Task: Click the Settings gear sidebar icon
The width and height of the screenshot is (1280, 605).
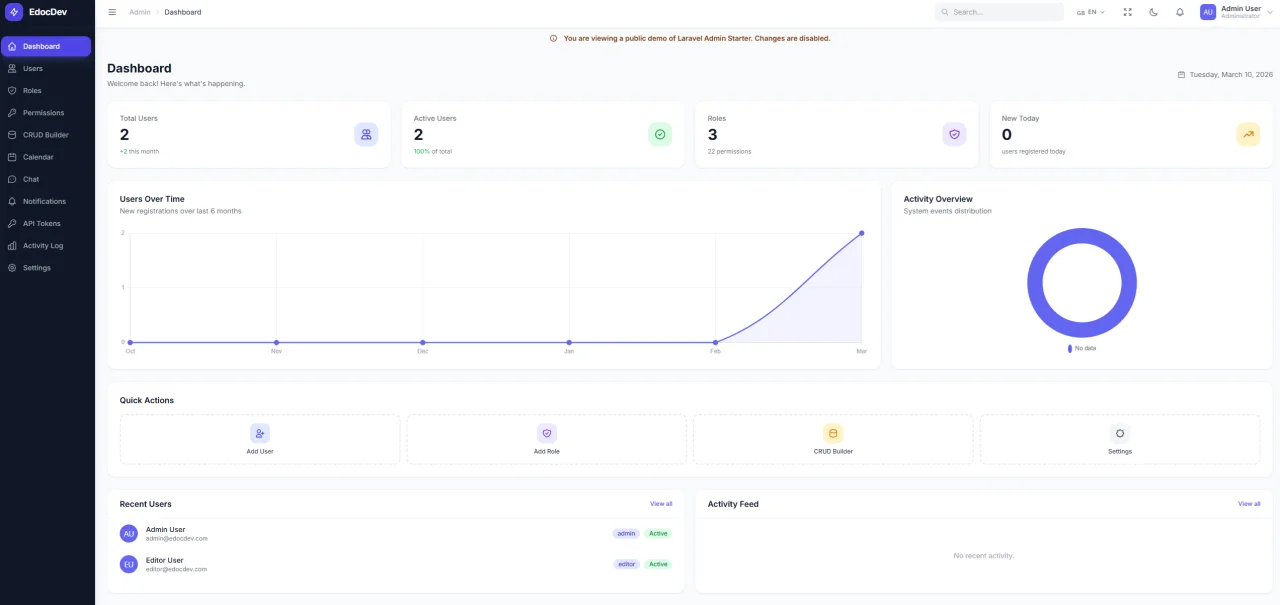Action: [12, 268]
